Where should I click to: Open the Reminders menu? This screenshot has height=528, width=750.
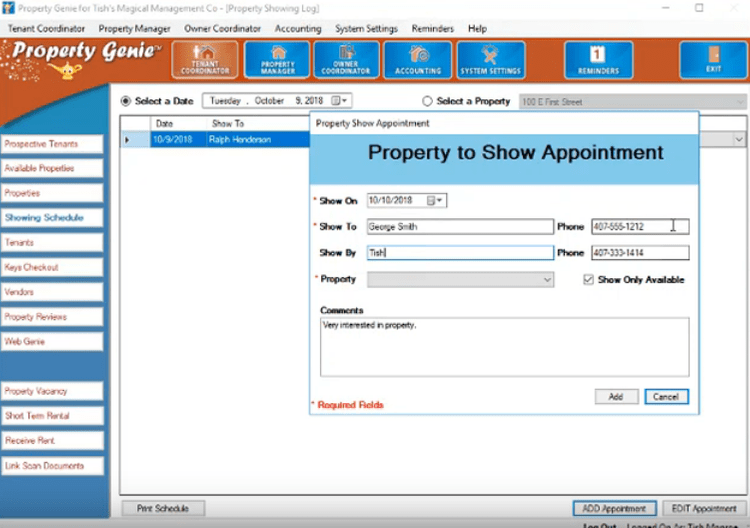pyautogui.click(x=432, y=29)
